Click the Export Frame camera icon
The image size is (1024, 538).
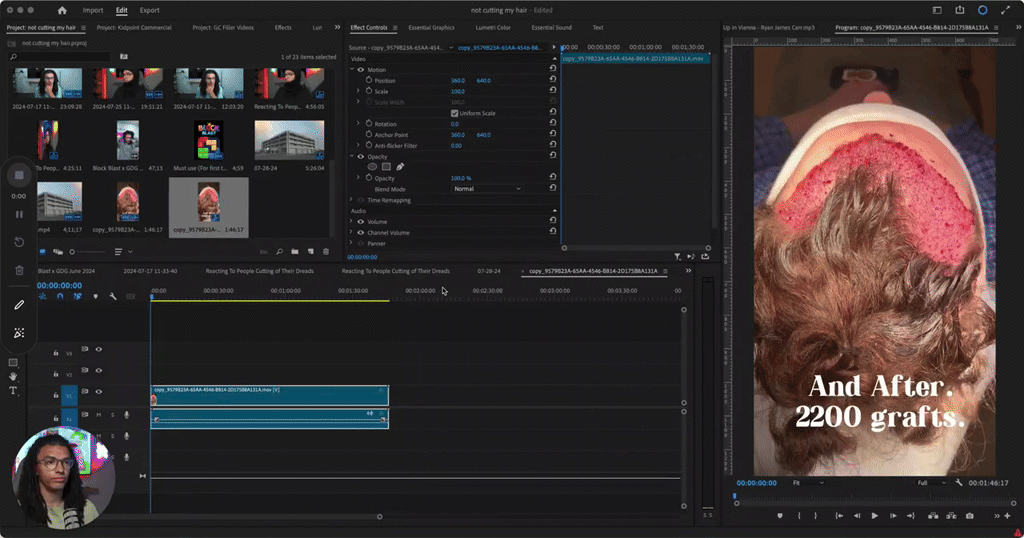(969, 516)
